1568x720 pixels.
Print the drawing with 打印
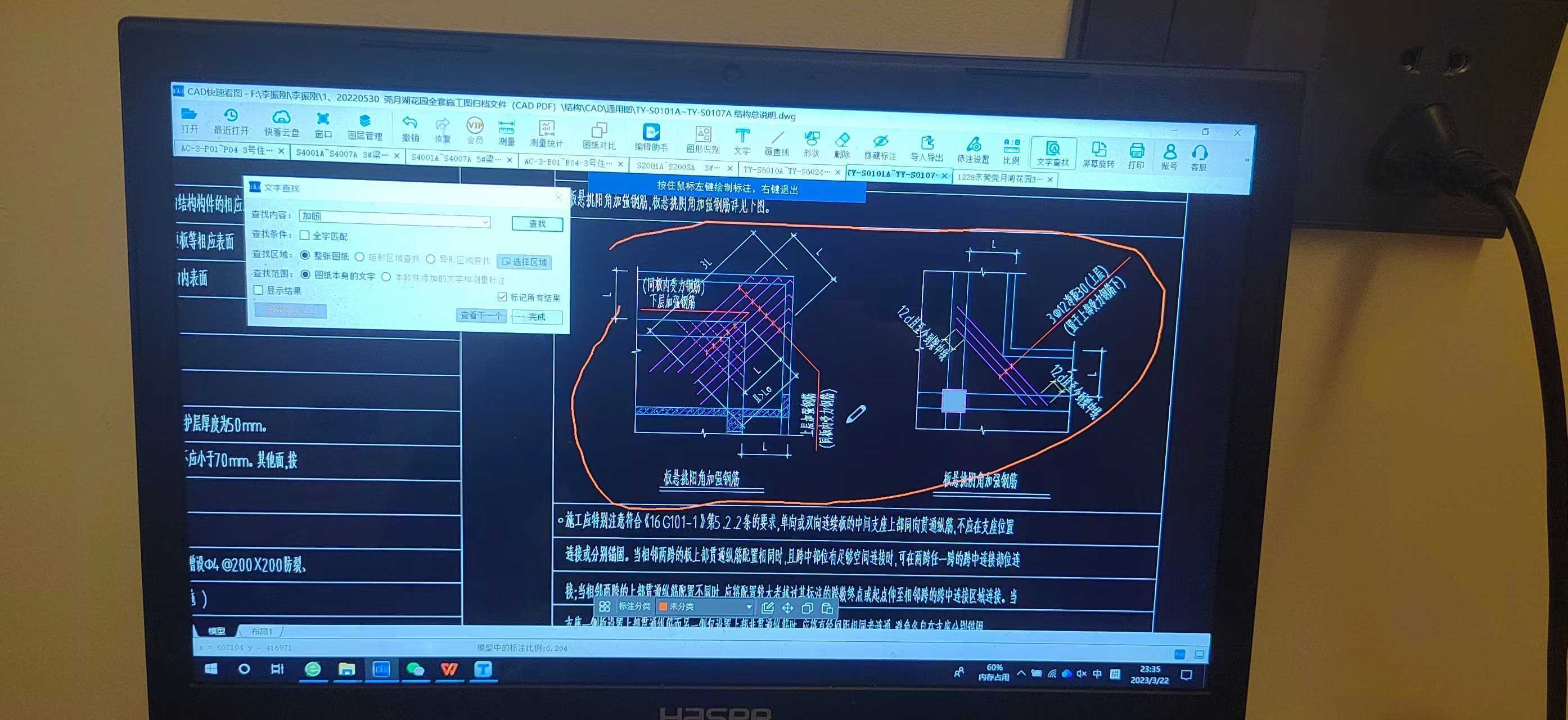1136,156
